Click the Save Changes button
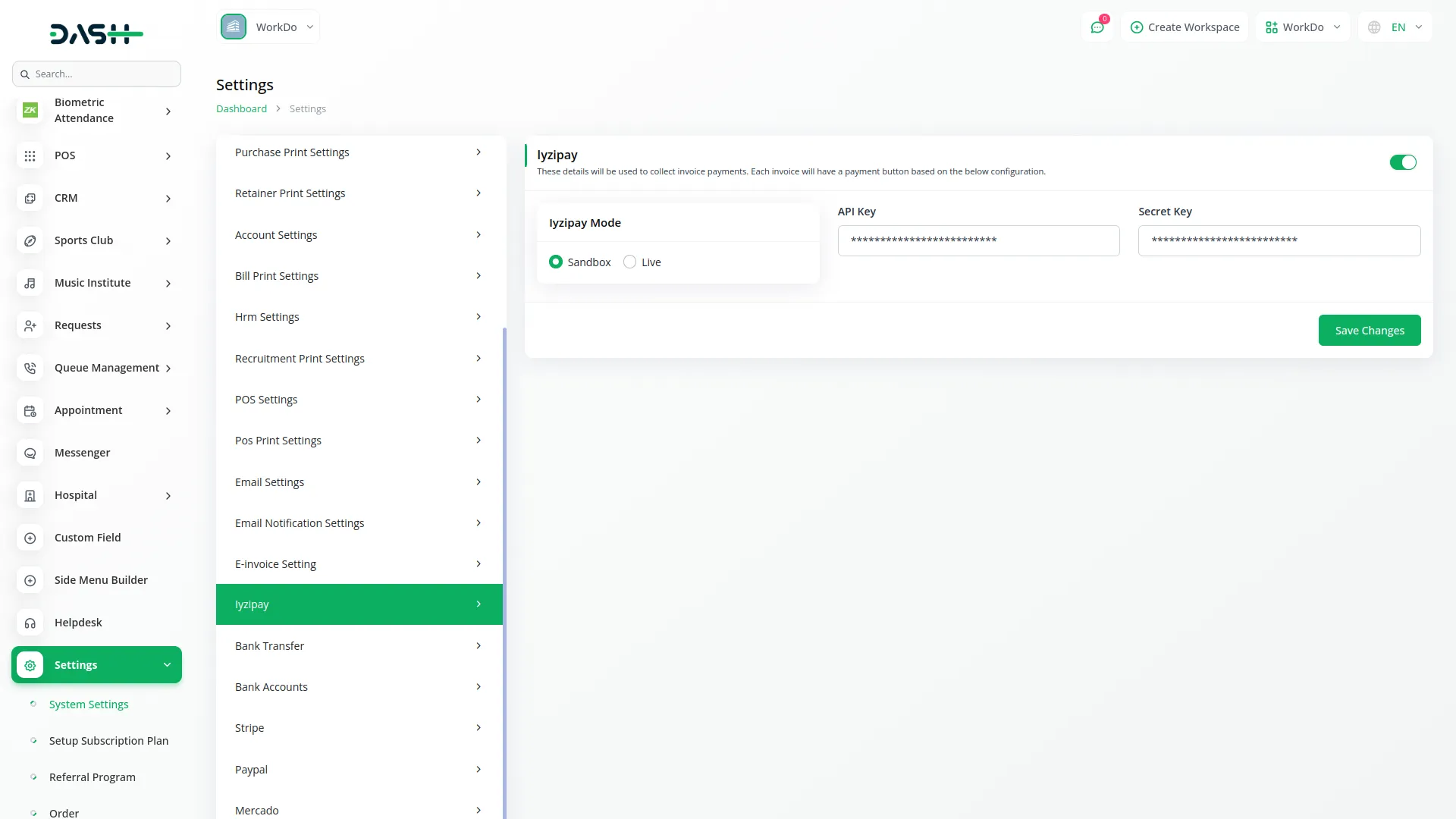The width and height of the screenshot is (1456, 819). tap(1369, 331)
